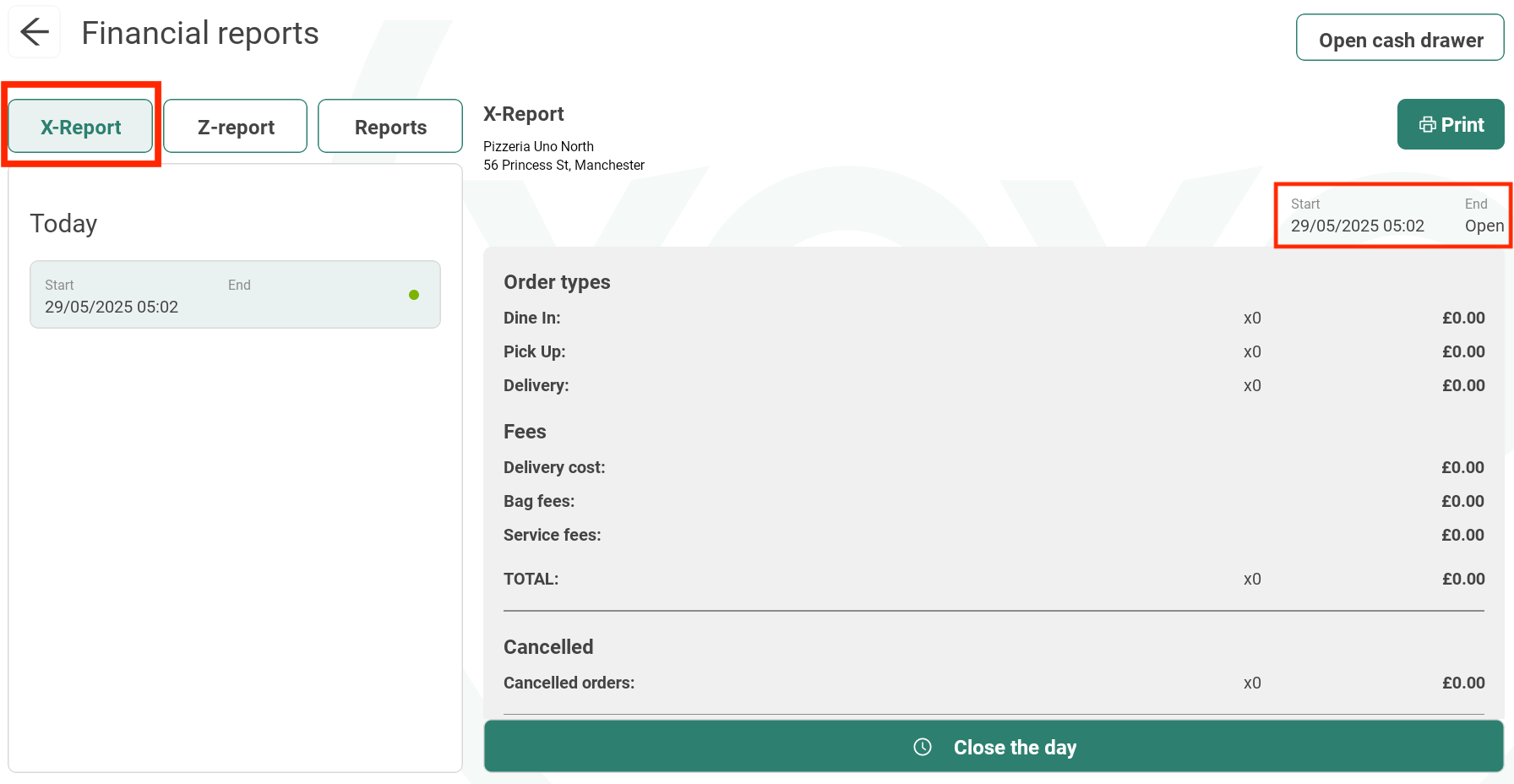The image size is (1514, 784).
Task: Switch to the X-Report tab
Action: pyautogui.click(x=81, y=127)
